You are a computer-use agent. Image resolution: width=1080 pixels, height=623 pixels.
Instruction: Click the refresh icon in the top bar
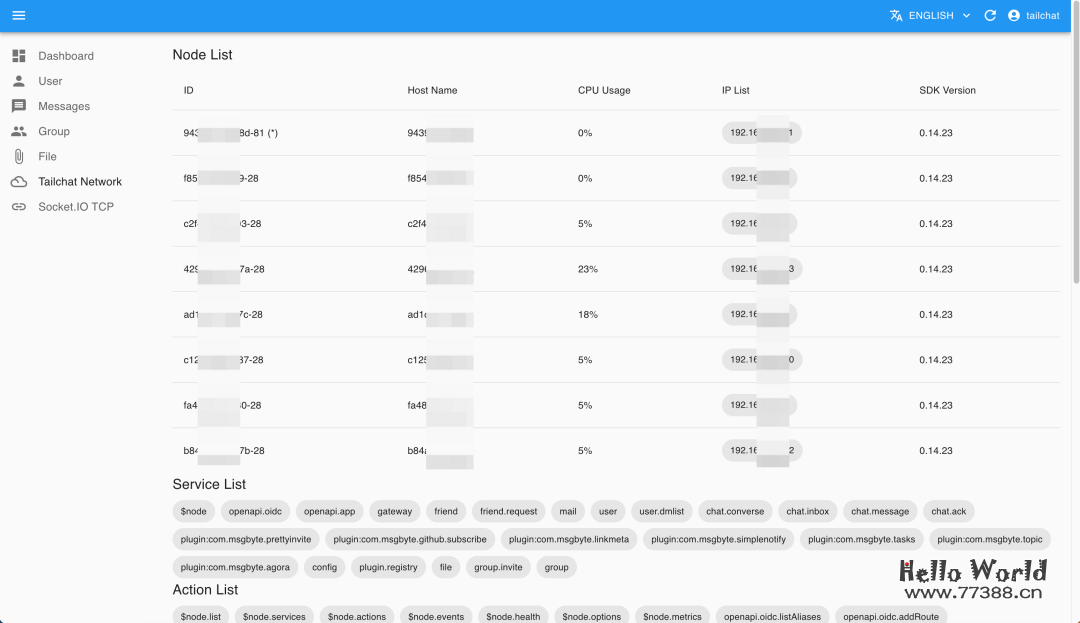pyautogui.click(x=990, y=15)
